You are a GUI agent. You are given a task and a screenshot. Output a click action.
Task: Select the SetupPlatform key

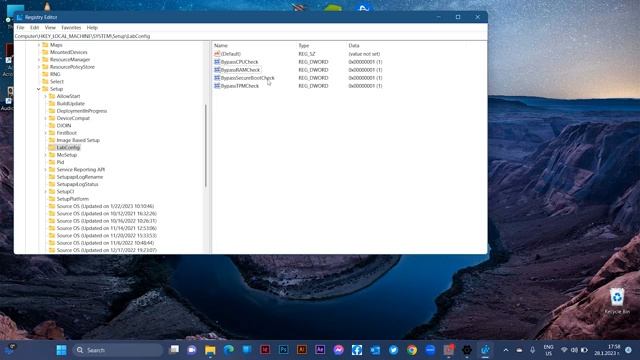coord(72,199)
